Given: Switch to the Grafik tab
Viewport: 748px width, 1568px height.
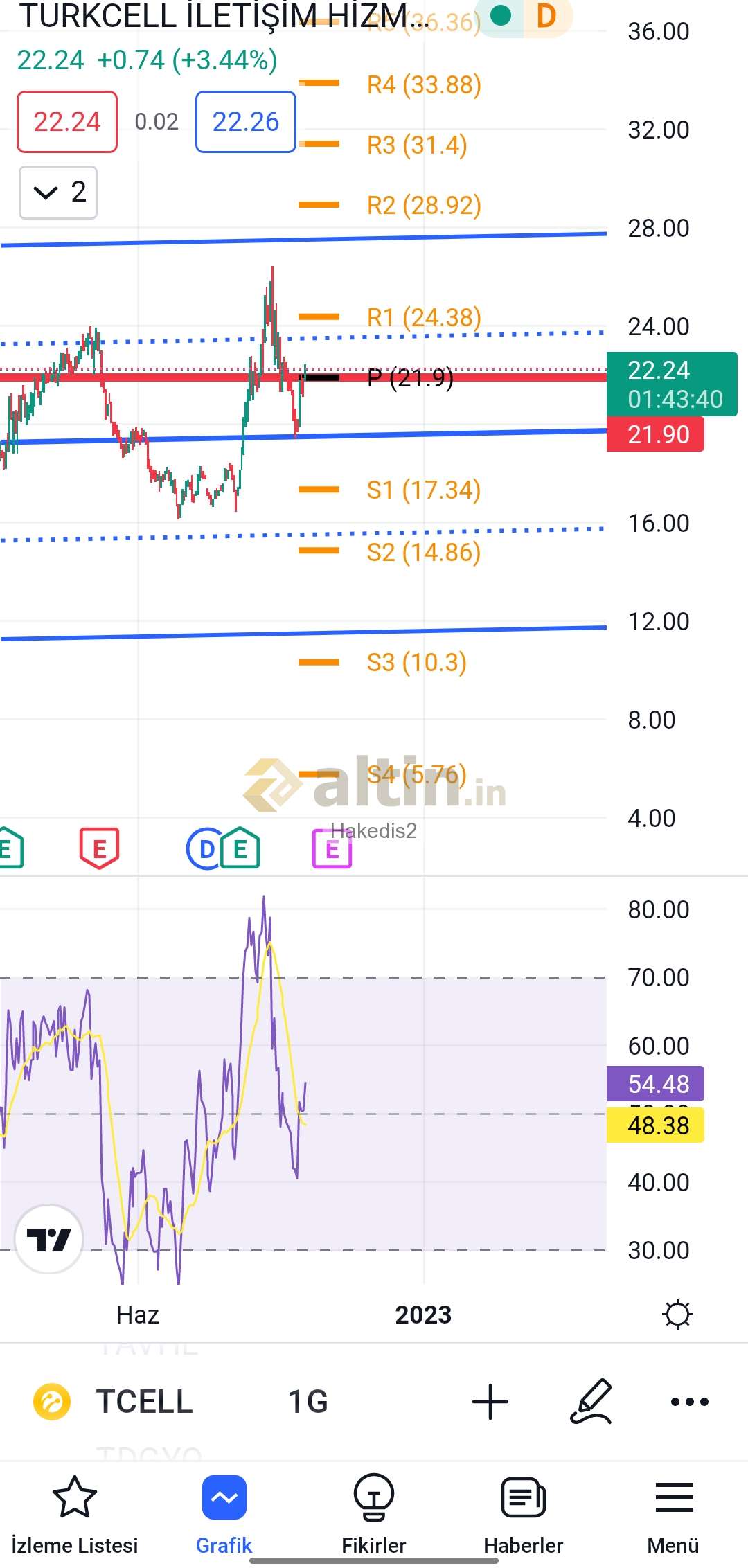Looking at the screenshot, I should pos(224,1515).
